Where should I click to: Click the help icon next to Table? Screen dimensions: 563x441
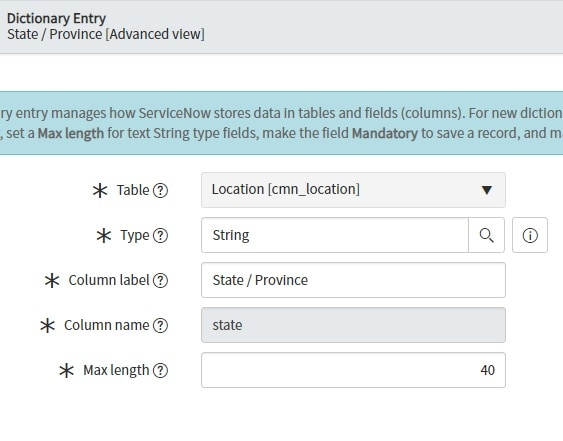tap(160, 190)
